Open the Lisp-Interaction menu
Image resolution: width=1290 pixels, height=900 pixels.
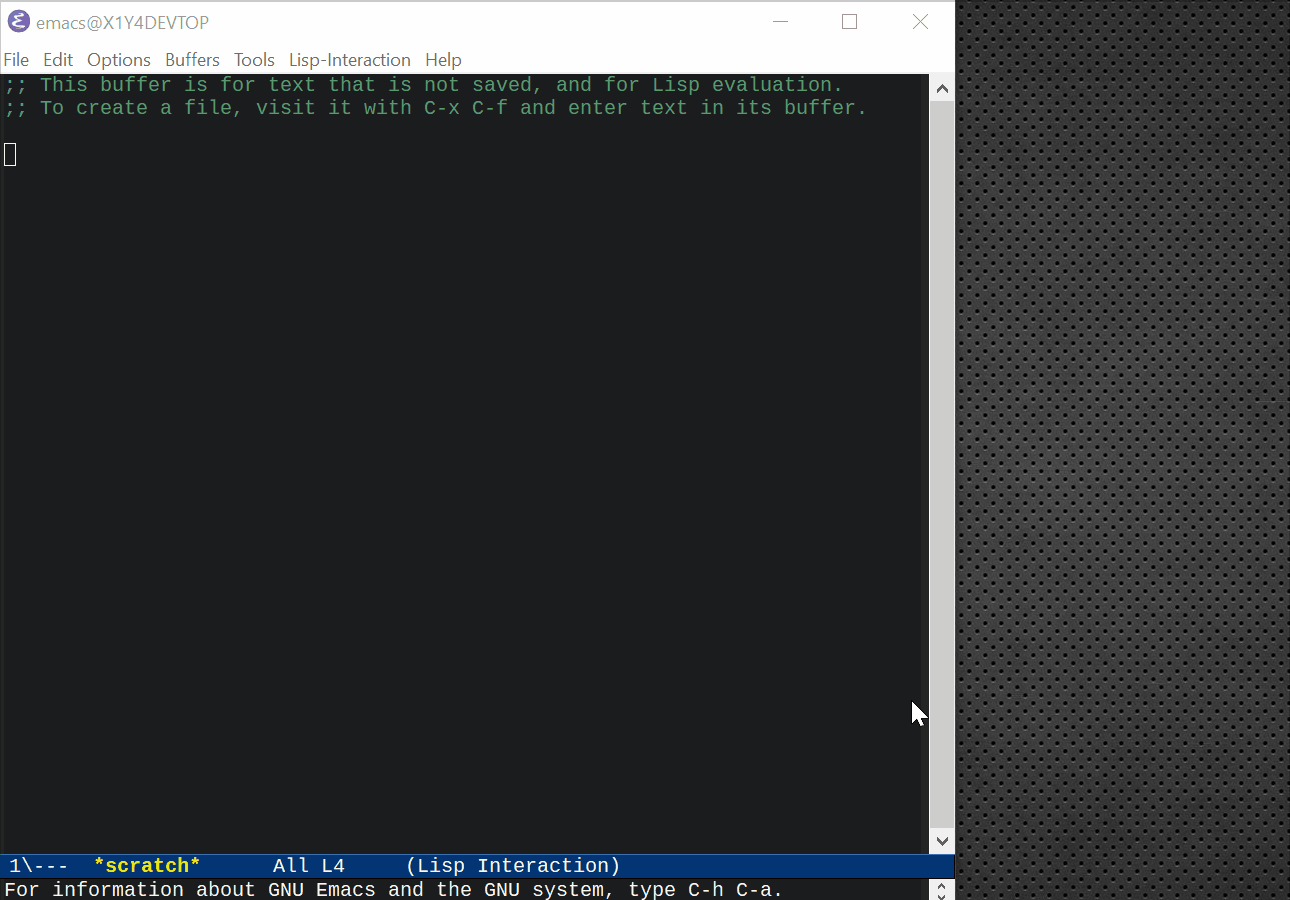tap(350, 60)
